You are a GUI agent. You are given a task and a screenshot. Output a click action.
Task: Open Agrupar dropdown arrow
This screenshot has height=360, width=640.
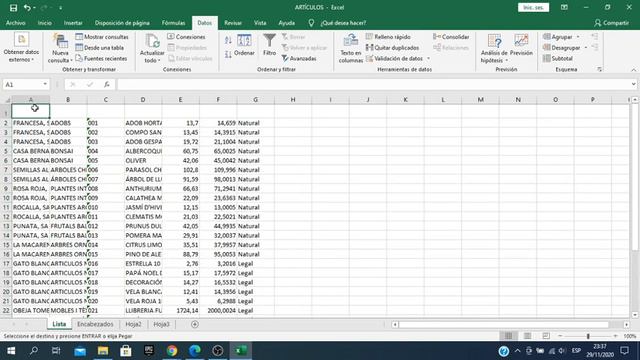pyautogui.click(x=578, y=37)
